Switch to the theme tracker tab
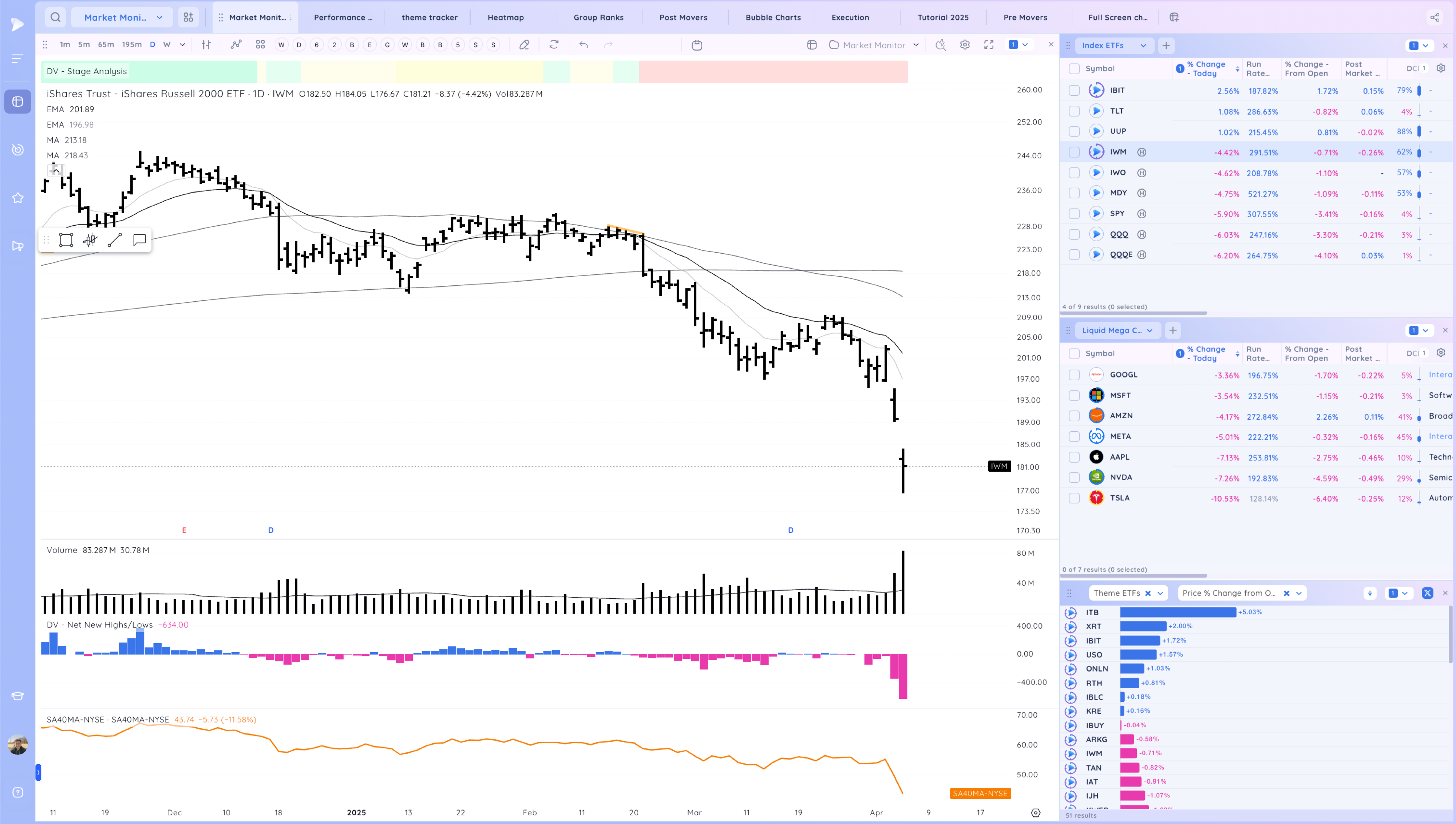 (x=429, y=17)
